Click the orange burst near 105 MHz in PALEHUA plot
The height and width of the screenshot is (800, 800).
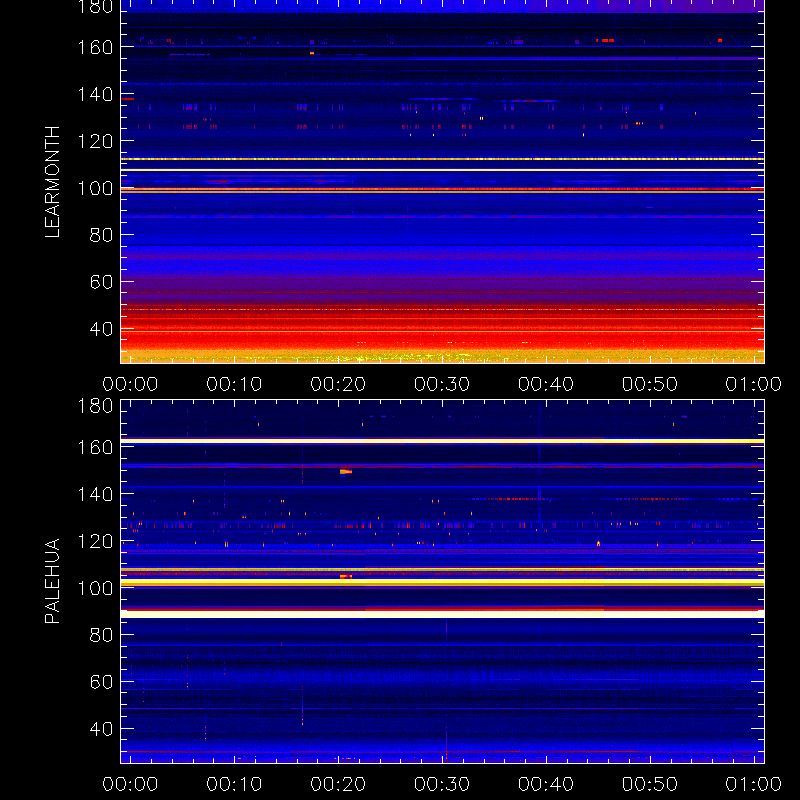coord(346,577)
